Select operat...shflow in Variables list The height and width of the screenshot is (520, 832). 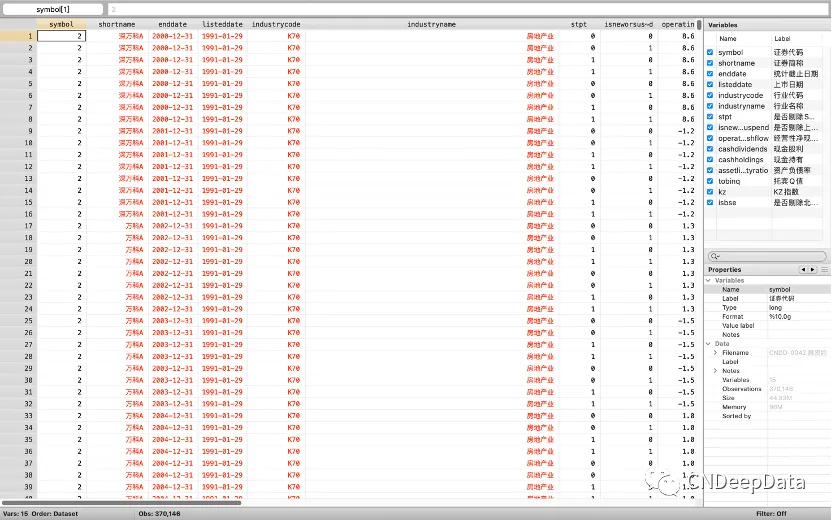(x=743, y=138)
